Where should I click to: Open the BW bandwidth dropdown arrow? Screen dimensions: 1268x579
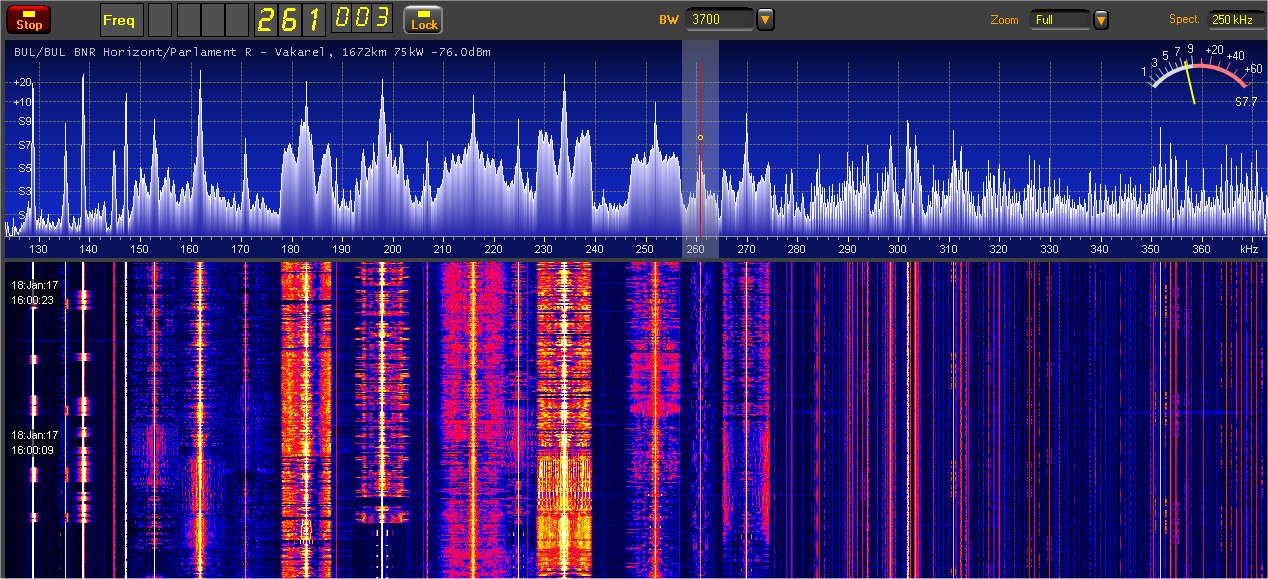coord(765,19)
